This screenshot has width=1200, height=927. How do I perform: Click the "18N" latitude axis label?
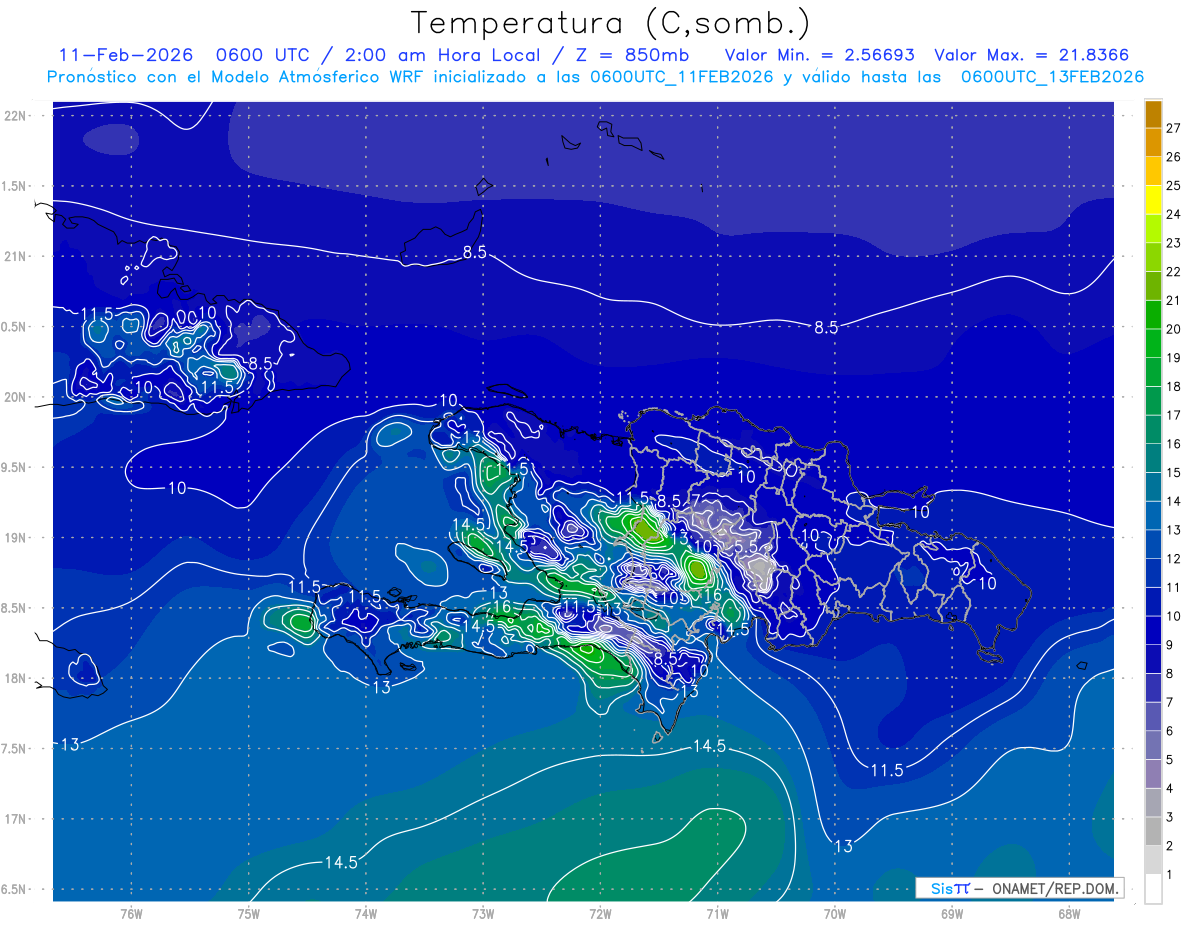coord(16,679)
